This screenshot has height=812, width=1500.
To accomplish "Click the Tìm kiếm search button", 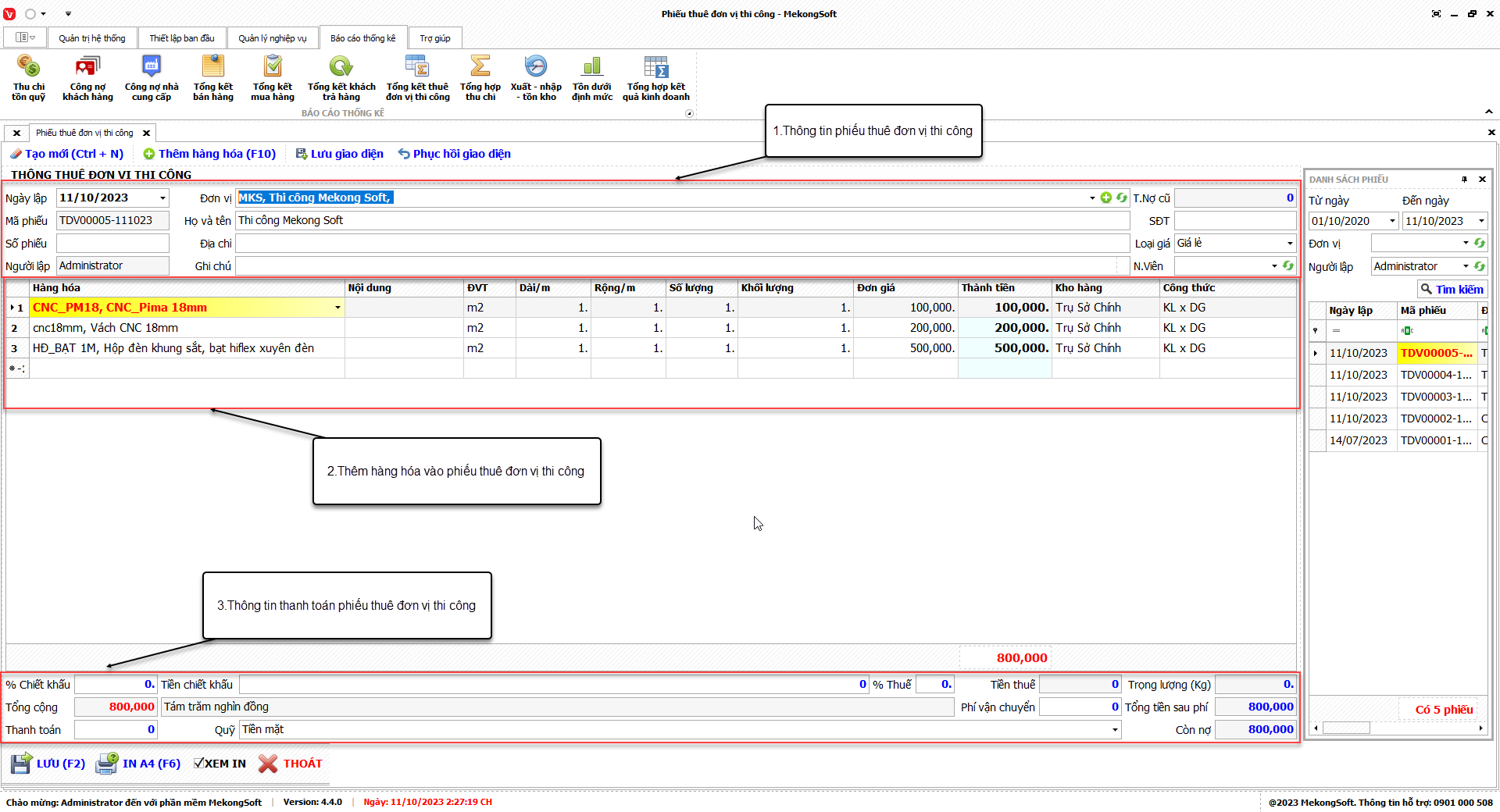I will [x=1452, y=290].
